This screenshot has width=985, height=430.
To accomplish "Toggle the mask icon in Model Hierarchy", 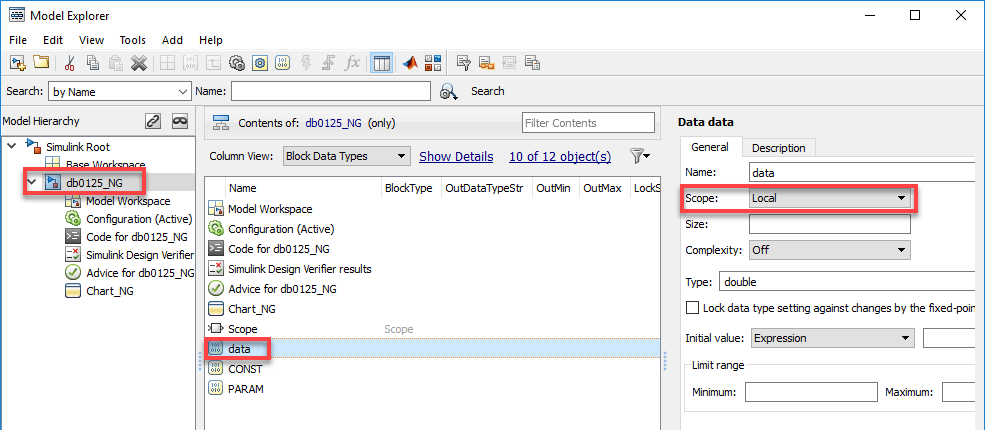I will (180, 121).
